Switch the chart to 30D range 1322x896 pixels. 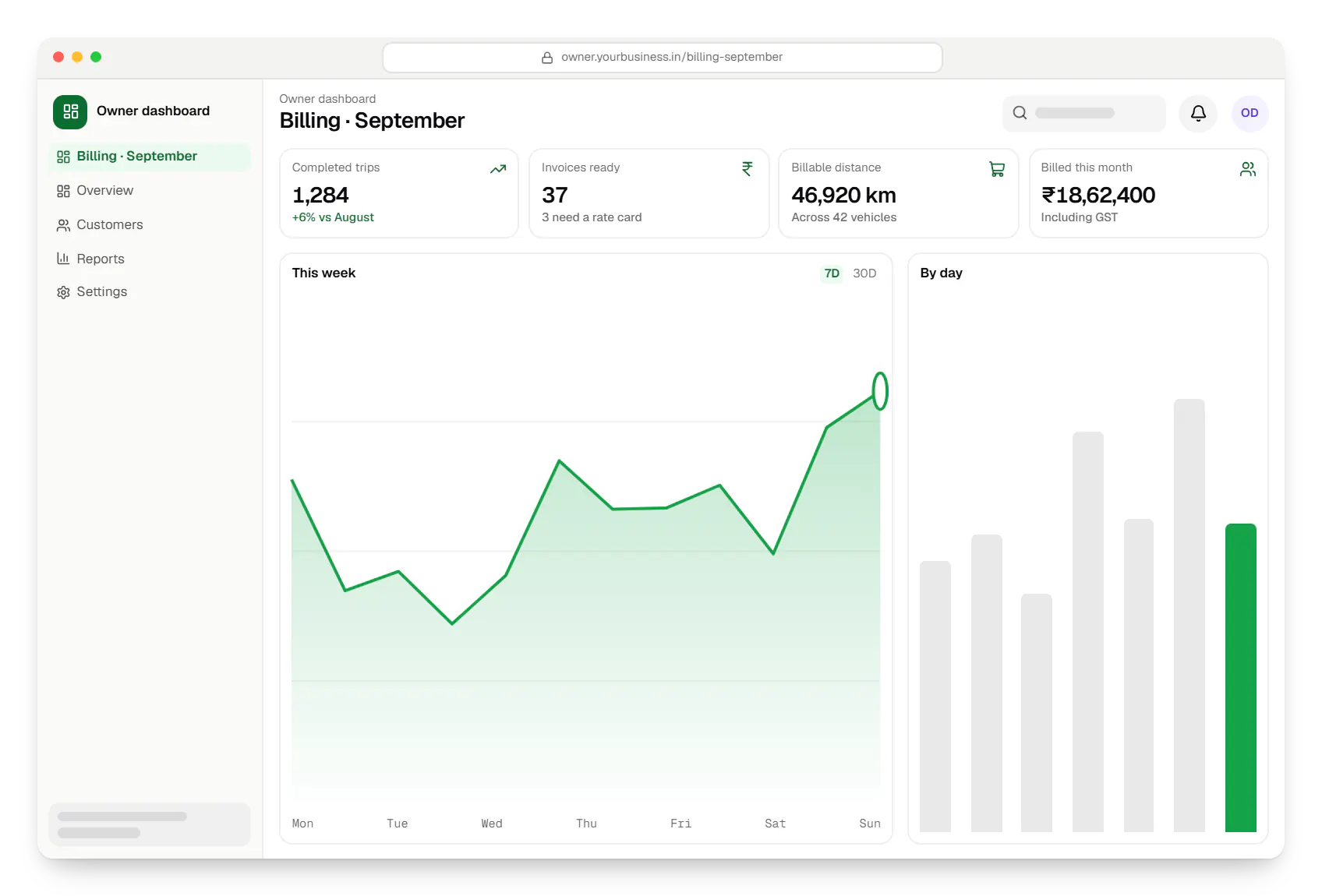(x=864, y=273)
